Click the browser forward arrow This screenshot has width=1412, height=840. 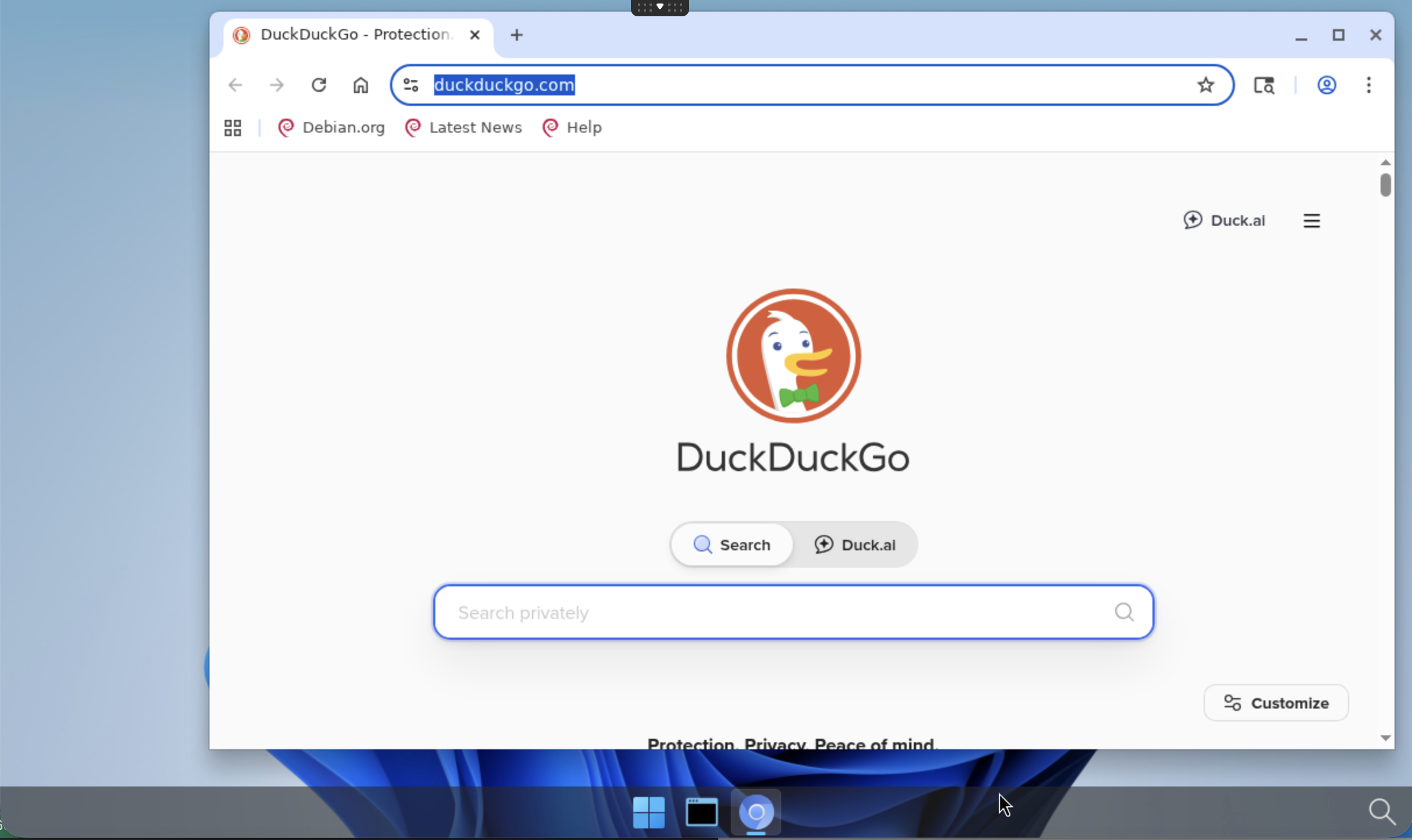coord(277,85)
